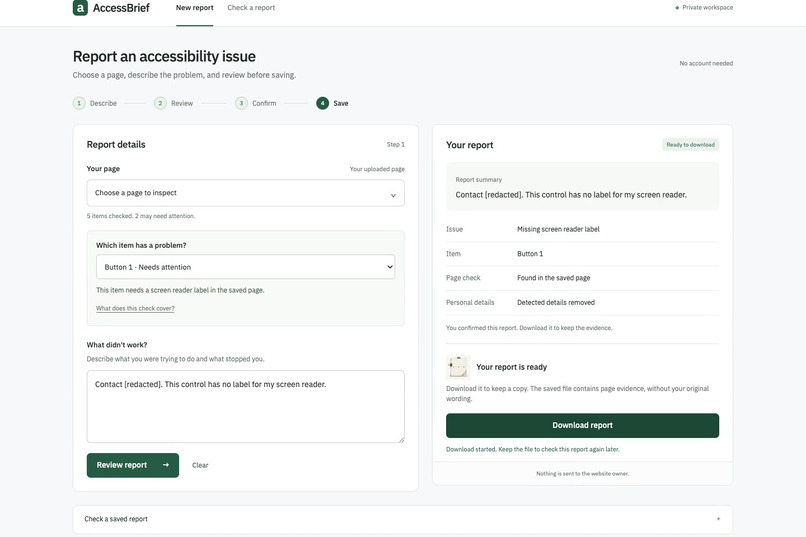Click the Clear link
Viewport: 806px width, 537px height.
(x=200, y=465)
